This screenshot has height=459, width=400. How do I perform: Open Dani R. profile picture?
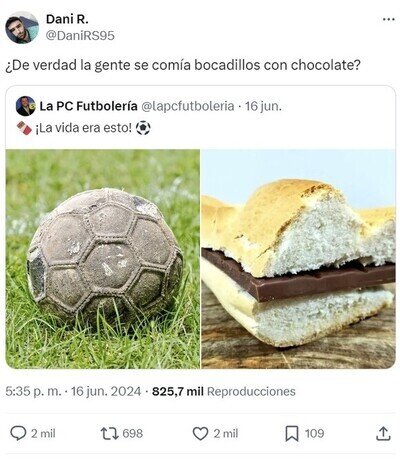22,27
